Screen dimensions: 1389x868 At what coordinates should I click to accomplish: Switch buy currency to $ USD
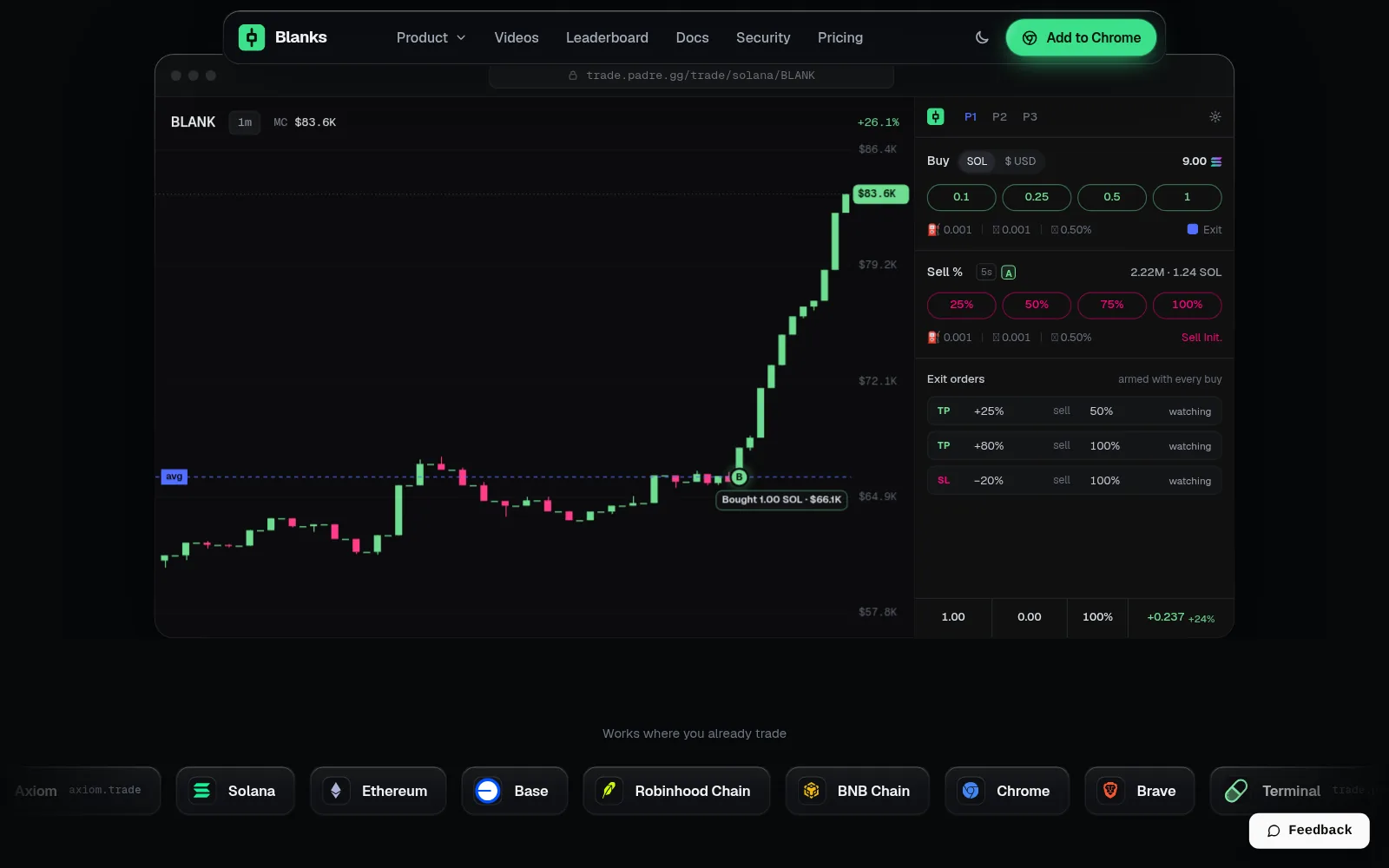(1020, 161)
